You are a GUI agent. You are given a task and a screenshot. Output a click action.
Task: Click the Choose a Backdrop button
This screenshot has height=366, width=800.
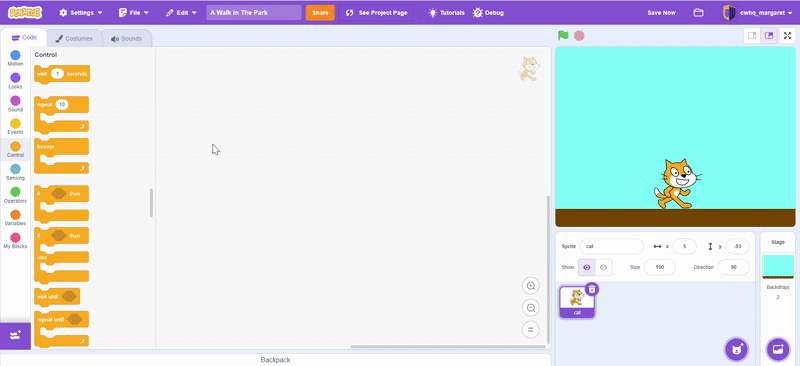pos(778,349)
